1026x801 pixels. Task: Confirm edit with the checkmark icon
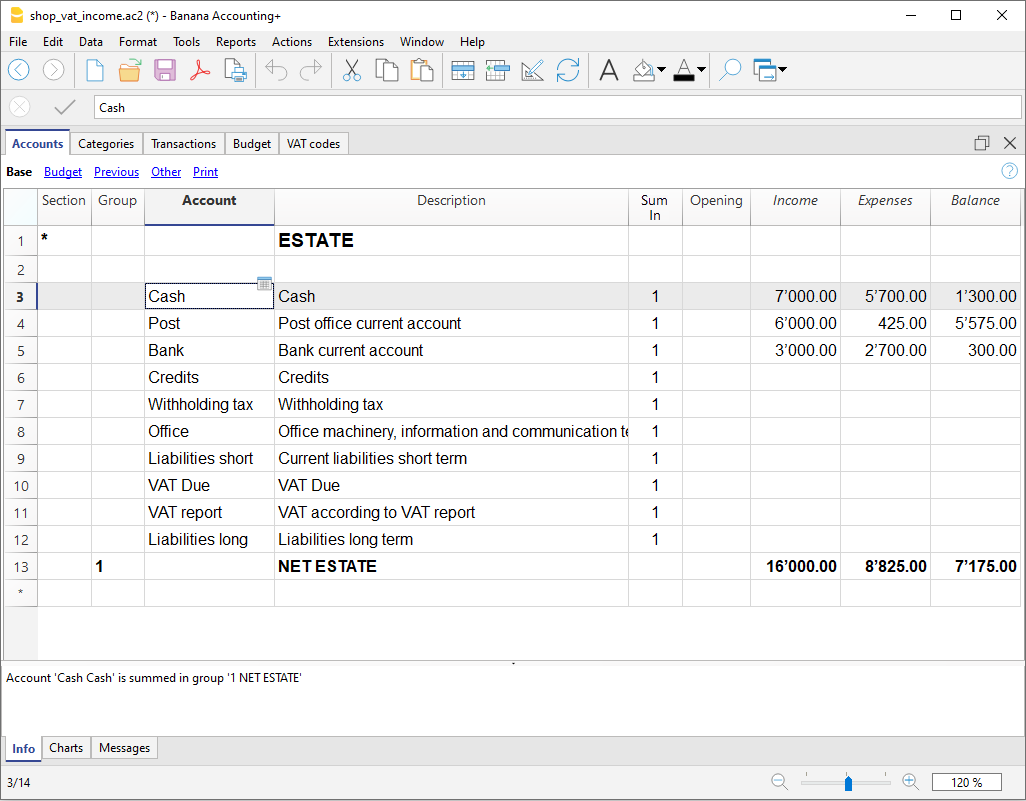(64, 107)
